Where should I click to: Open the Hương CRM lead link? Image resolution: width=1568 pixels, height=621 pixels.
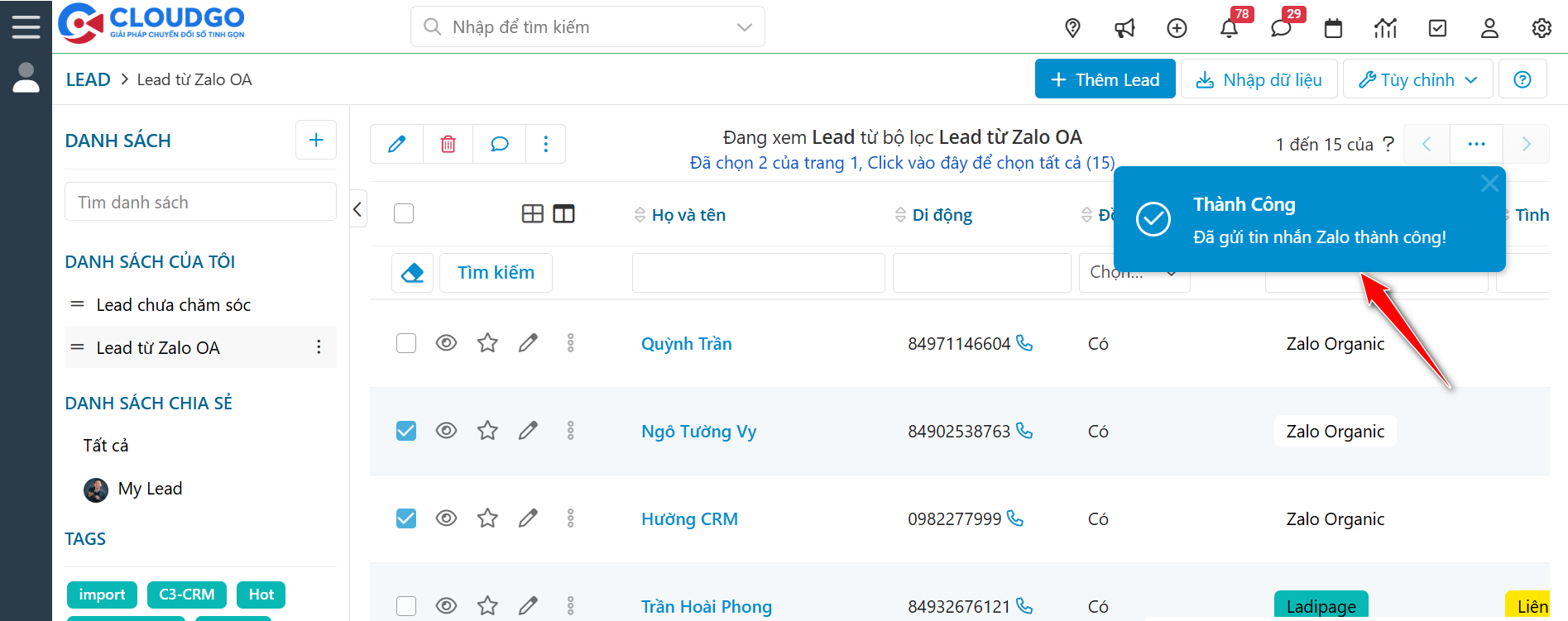pos(689,519)
